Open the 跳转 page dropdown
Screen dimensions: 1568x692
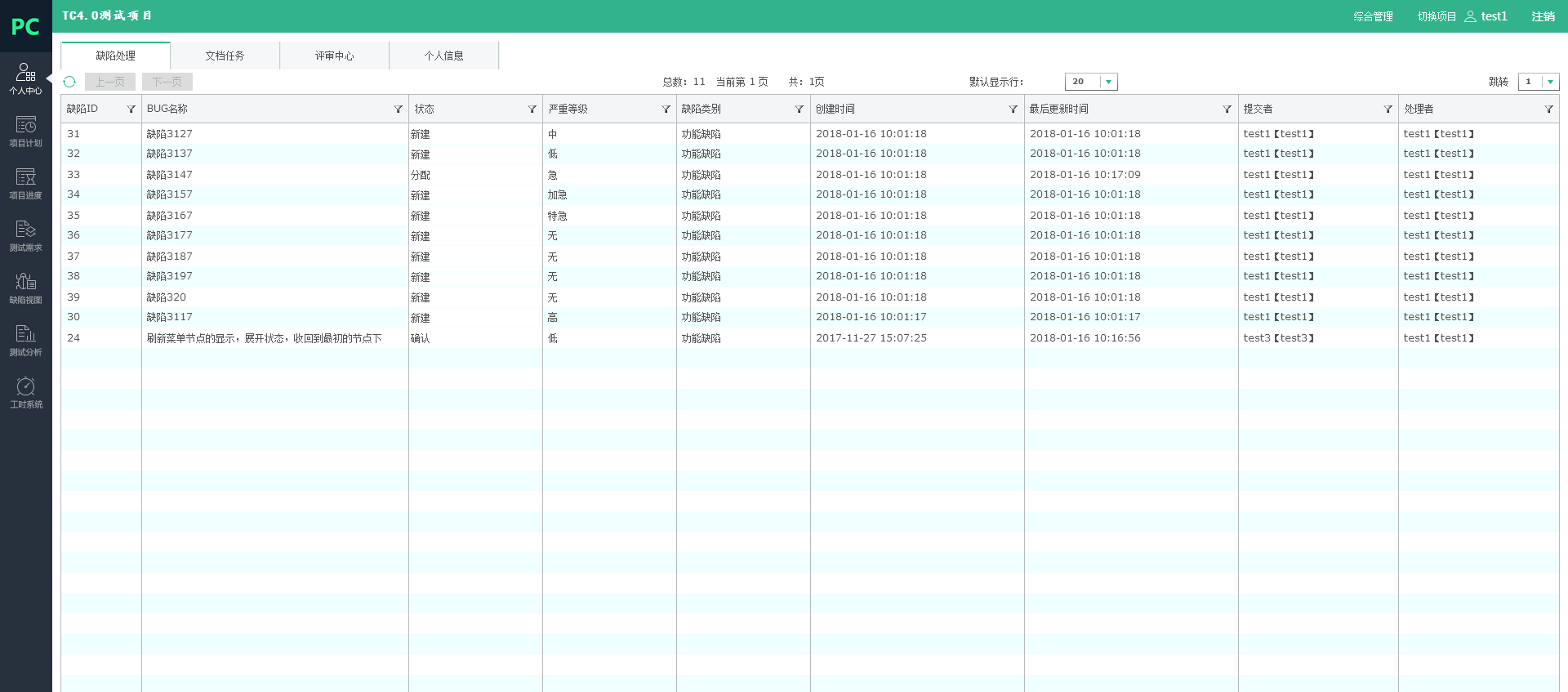1549,82
